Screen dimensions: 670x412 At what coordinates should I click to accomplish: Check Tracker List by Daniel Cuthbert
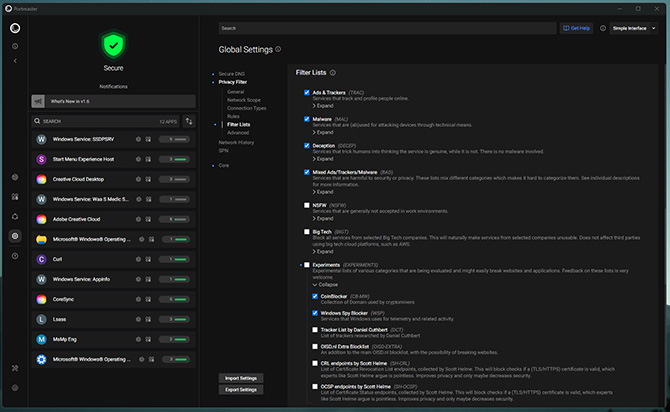click(315, 330)
